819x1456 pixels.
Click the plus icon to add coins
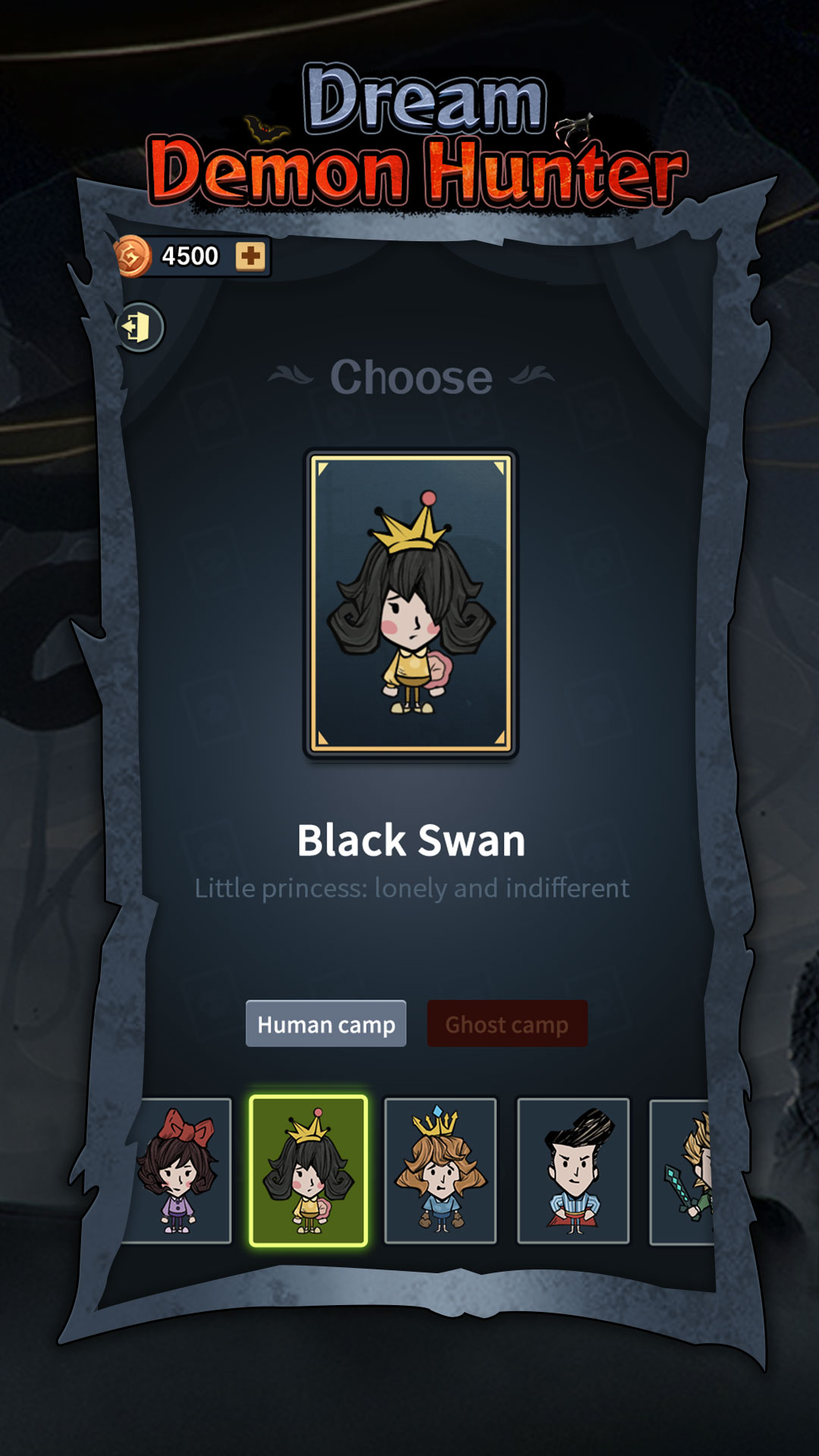coord(250,256)
